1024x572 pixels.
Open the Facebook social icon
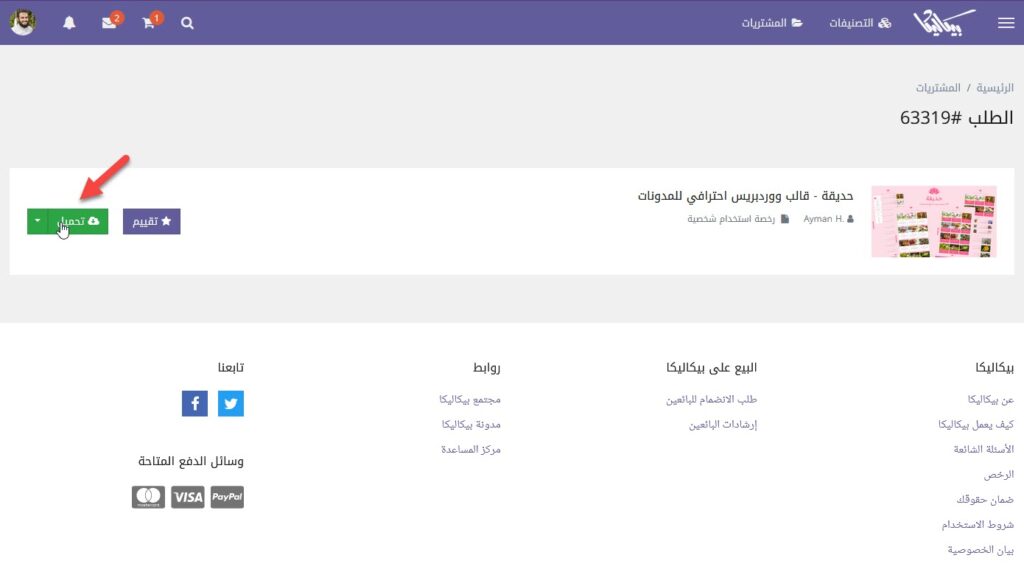click(x=195, y=404)
